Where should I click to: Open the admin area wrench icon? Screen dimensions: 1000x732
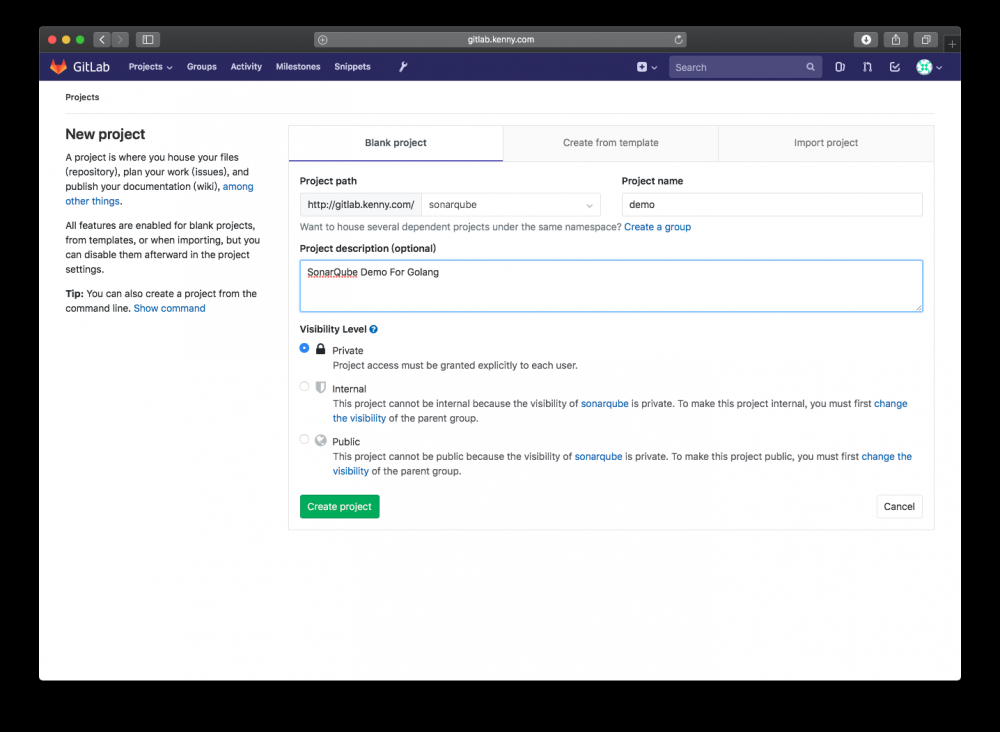pyautogui.click(x=403, y=67)
